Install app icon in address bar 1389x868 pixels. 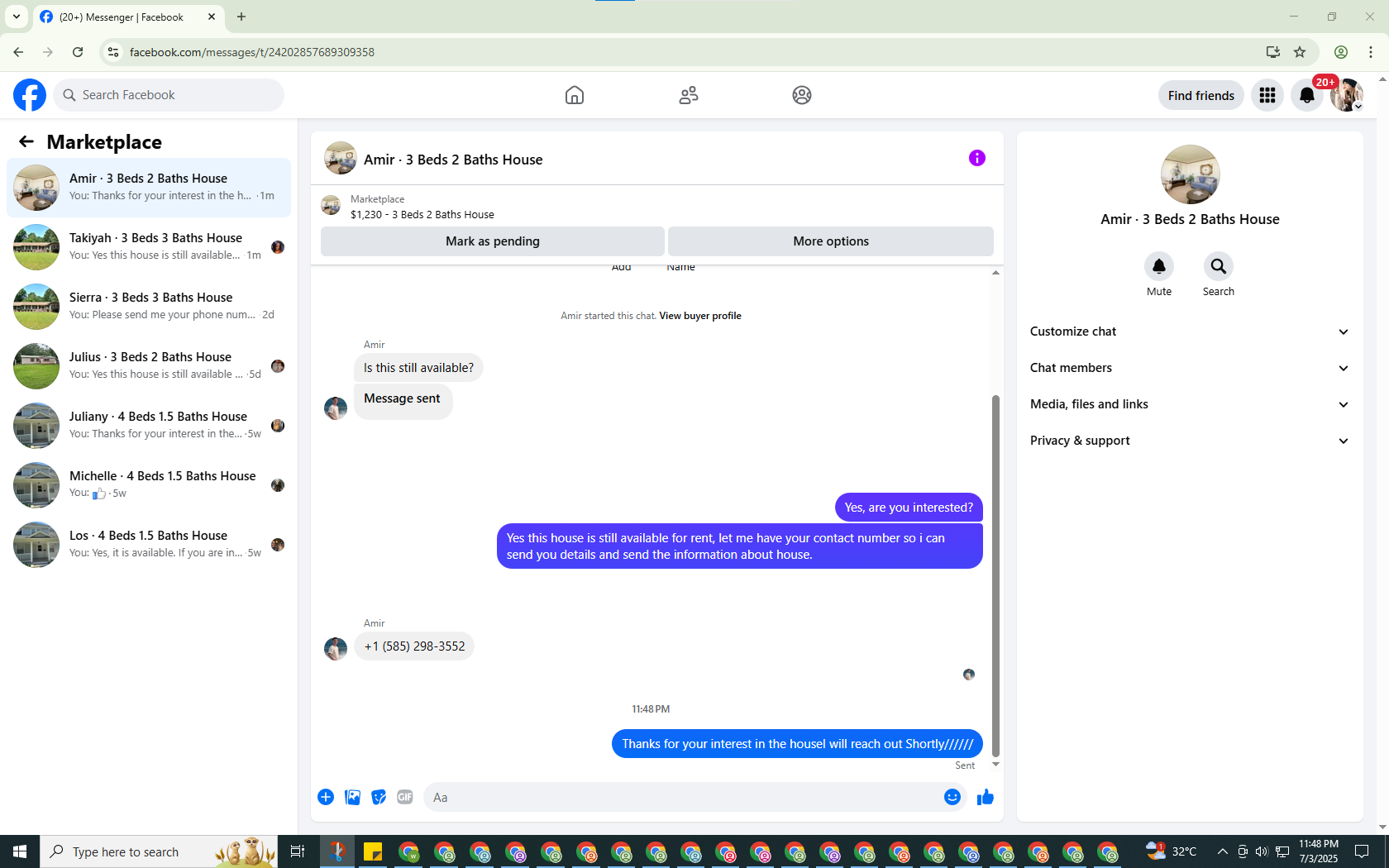click(1273, 52)
